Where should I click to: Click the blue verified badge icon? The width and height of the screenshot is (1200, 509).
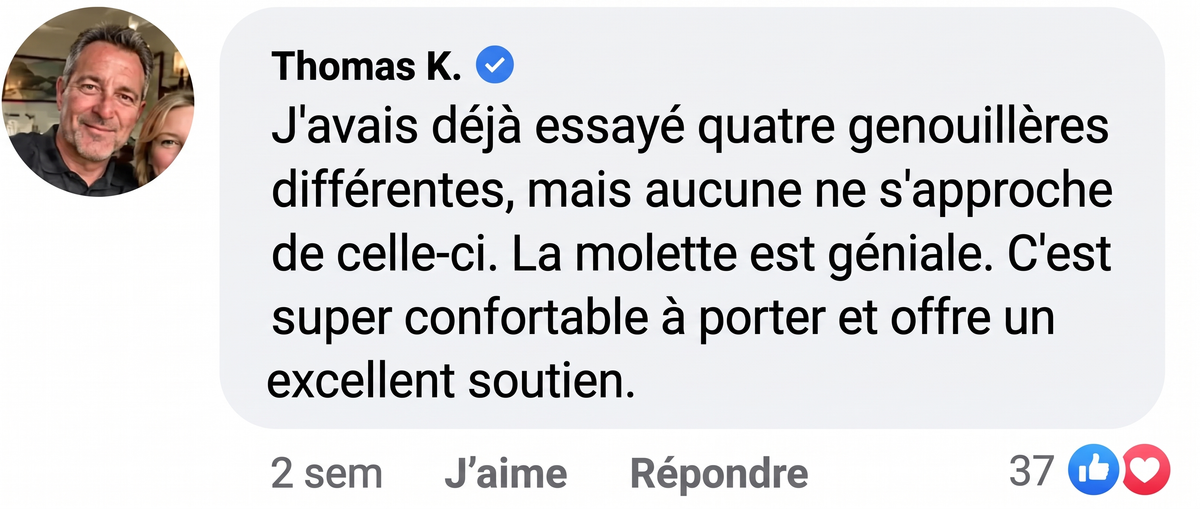495,66
